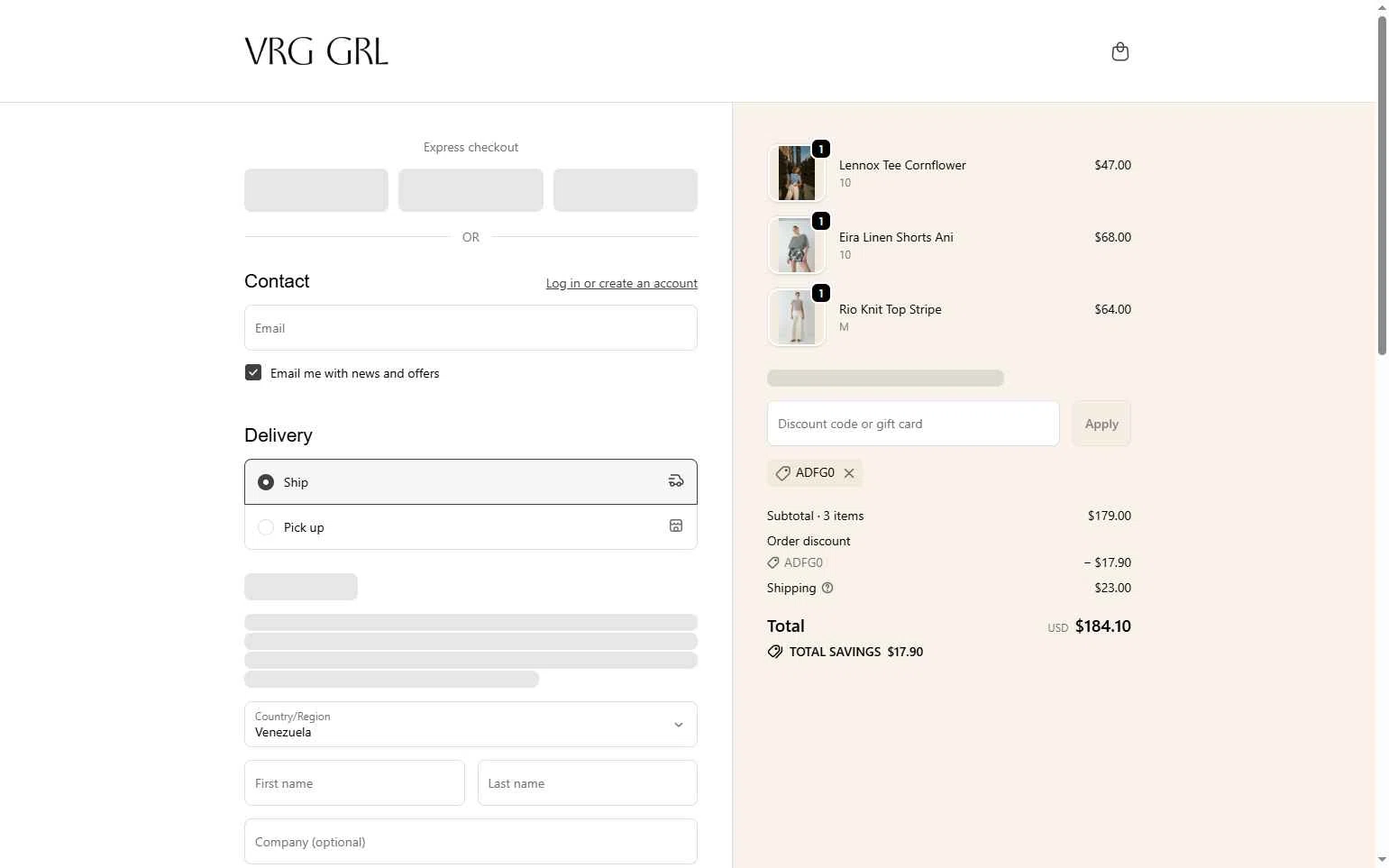This screenshot has height=868, width=1389.
Task: Click the $47.00 price
Action: pos(1113,165)
